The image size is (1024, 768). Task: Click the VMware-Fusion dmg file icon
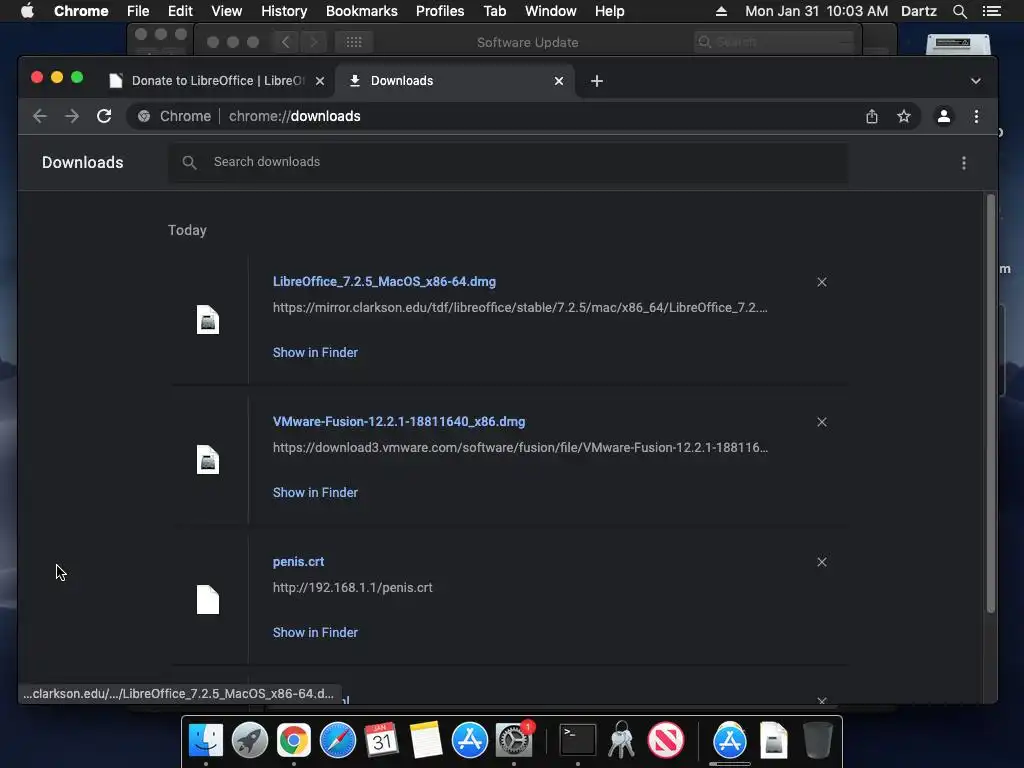[208, 460]
